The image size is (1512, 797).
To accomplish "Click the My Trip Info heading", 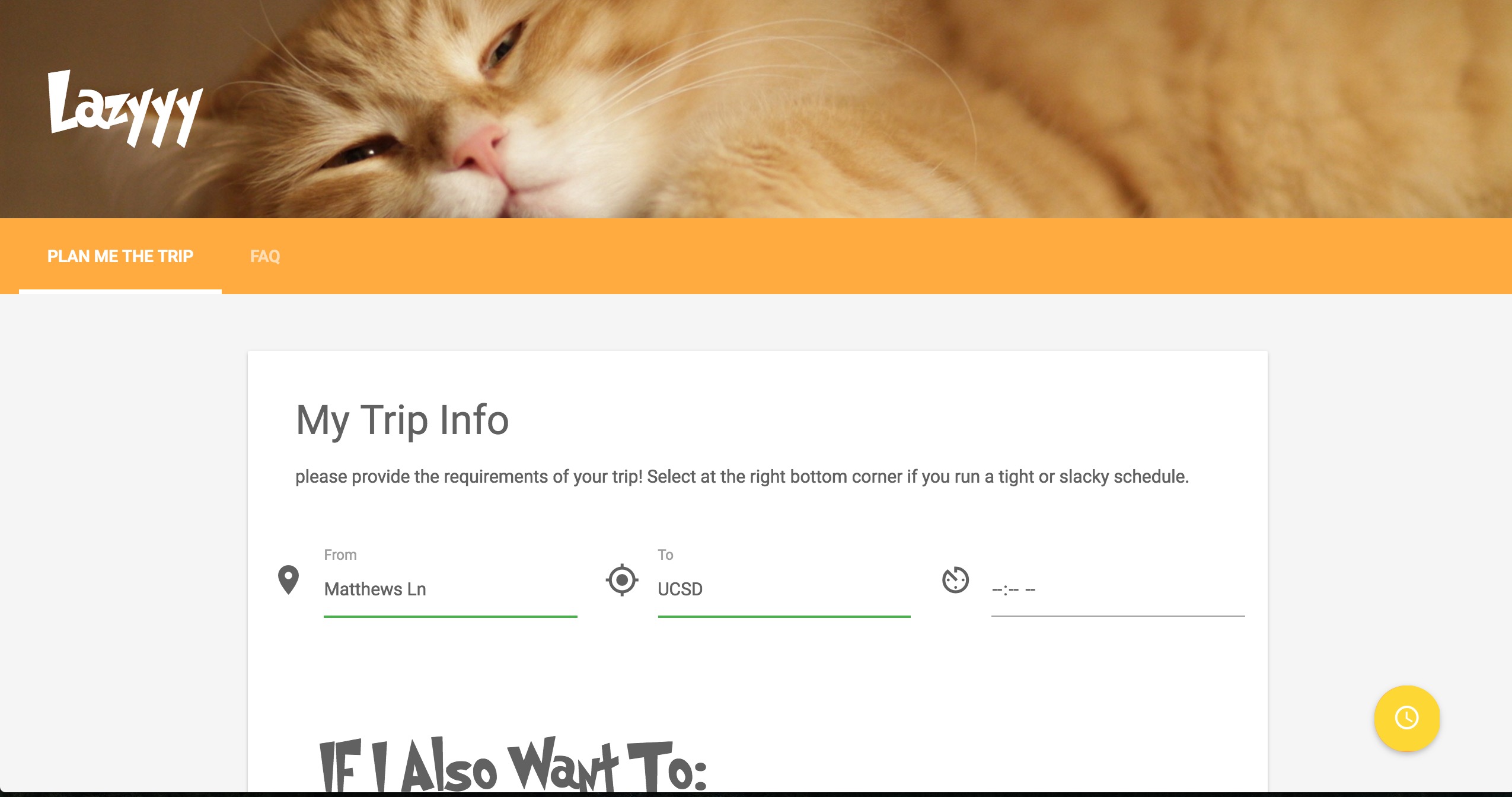I will coord(402,421).
